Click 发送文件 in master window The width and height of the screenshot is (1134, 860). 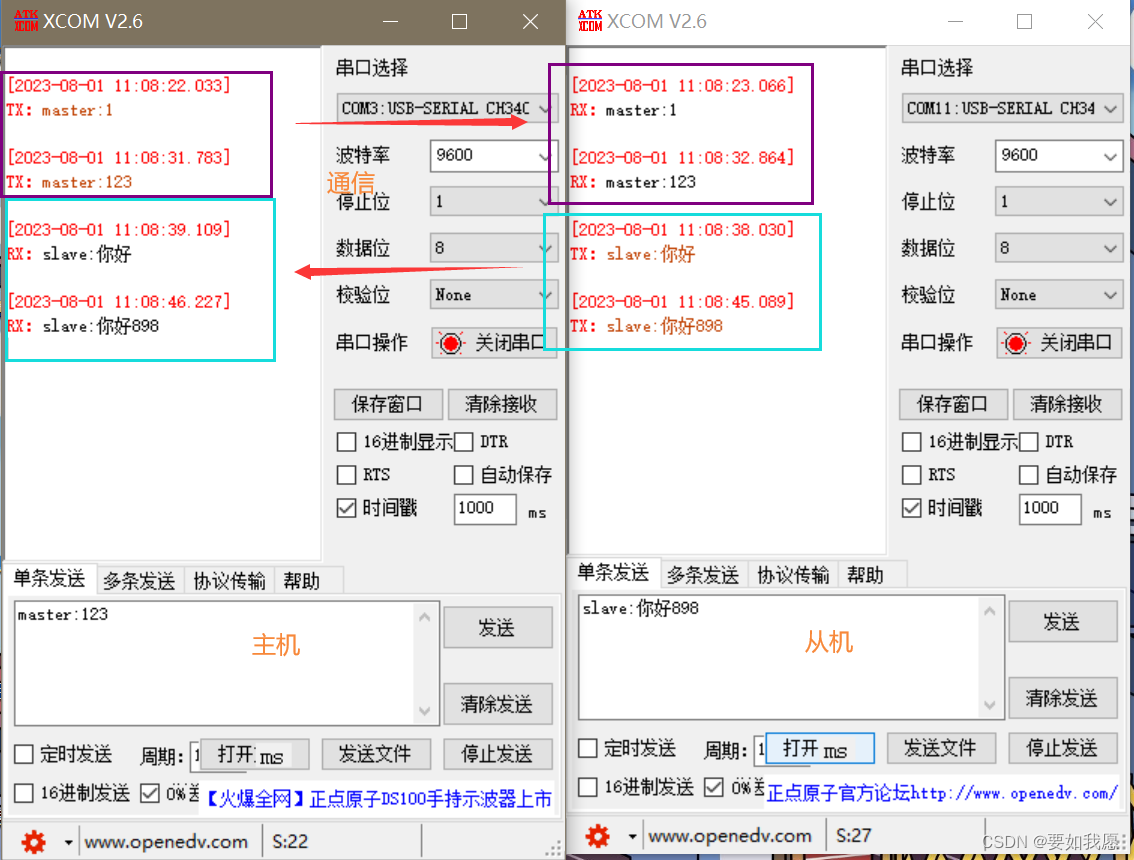pyautogui.click(x=375, y=754)
